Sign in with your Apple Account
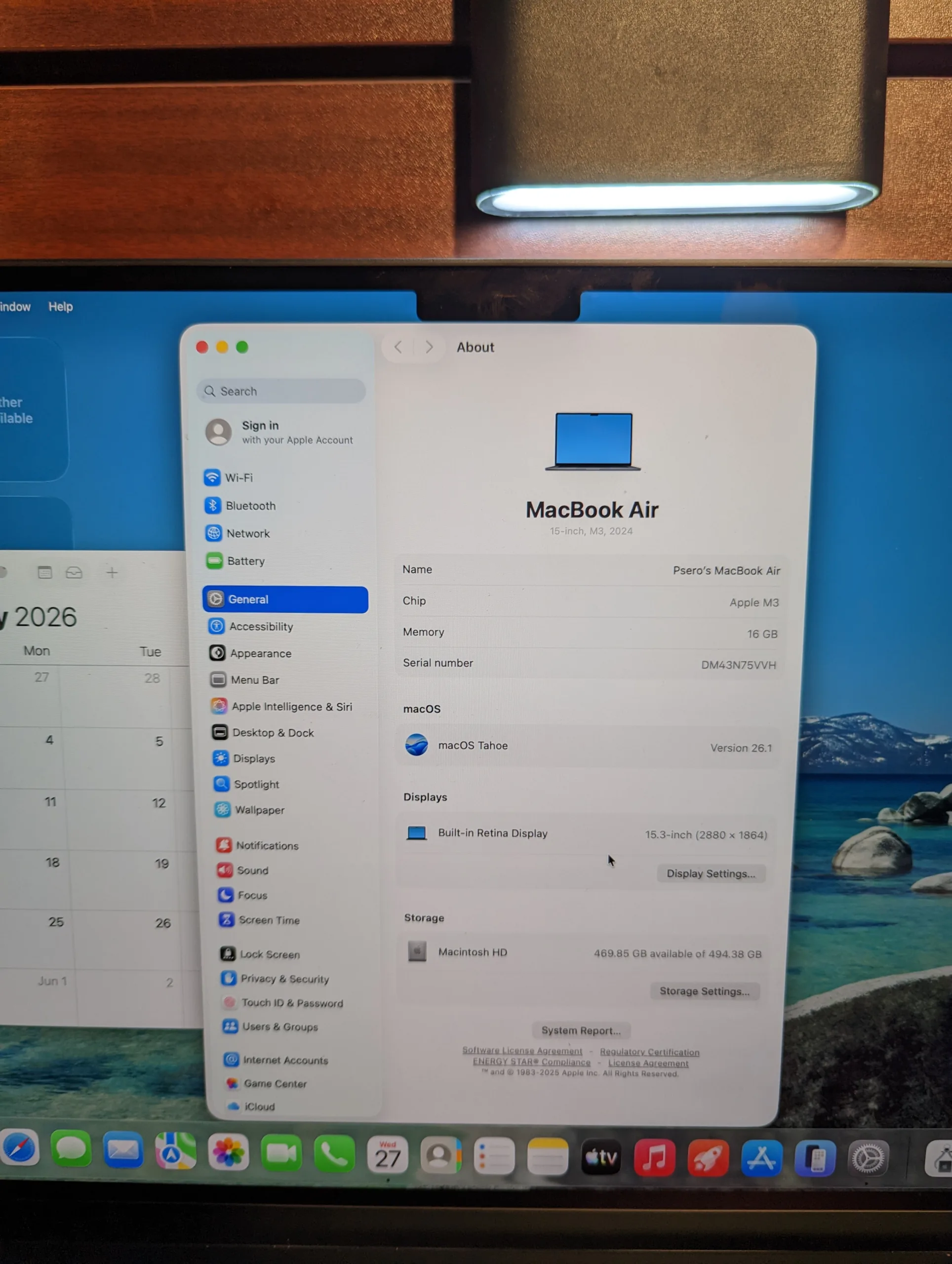The height and width of the screenshot is (1264, 952). (x=280, y=432)
